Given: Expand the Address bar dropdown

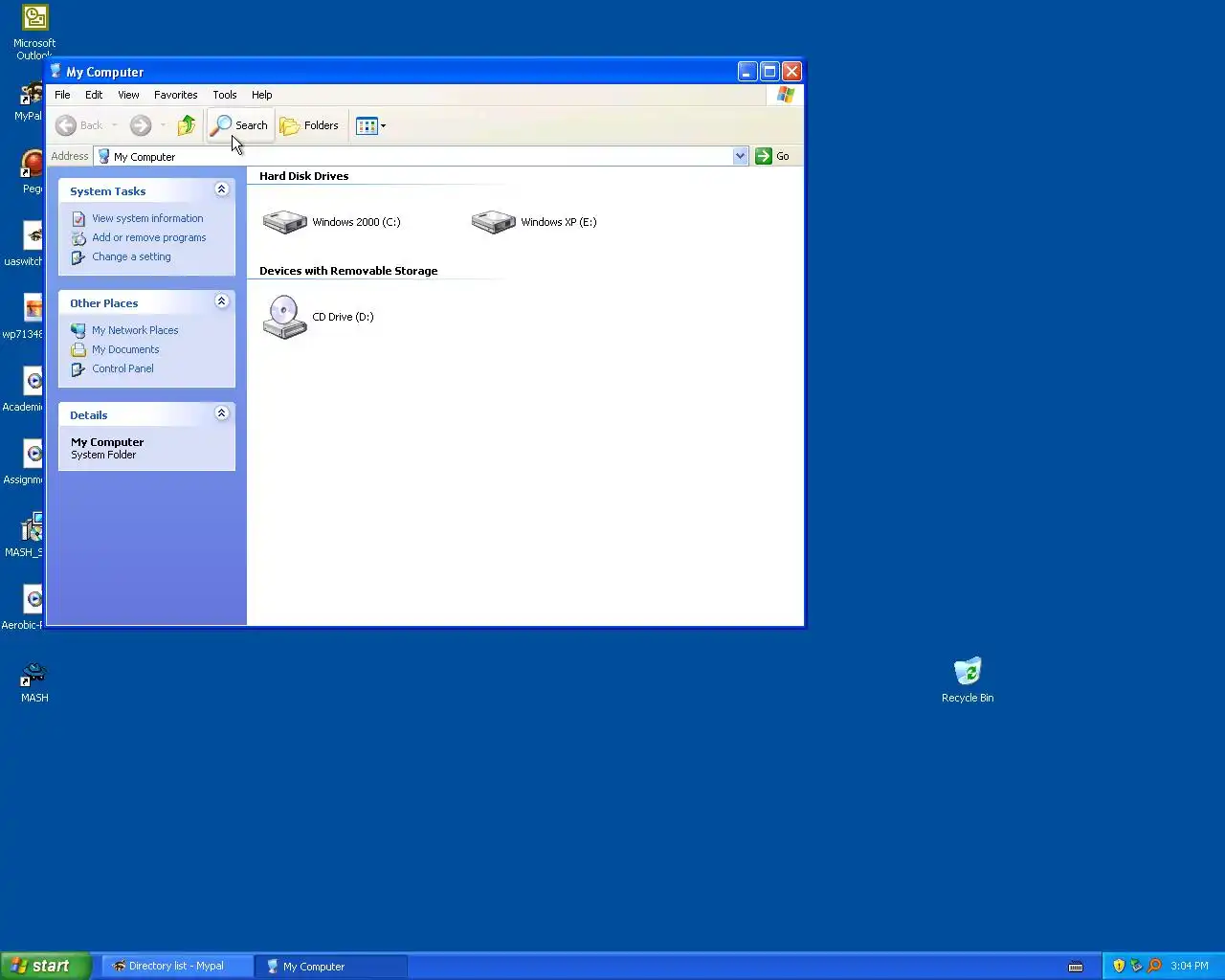Looking at the screenshot, I should point(740,156).
